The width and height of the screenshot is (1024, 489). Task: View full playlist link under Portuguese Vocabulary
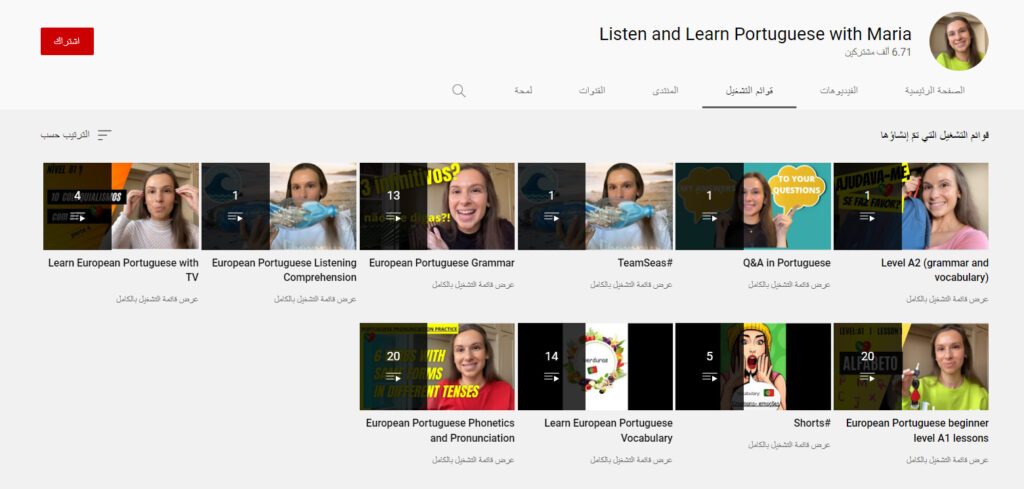click(631, 460)
